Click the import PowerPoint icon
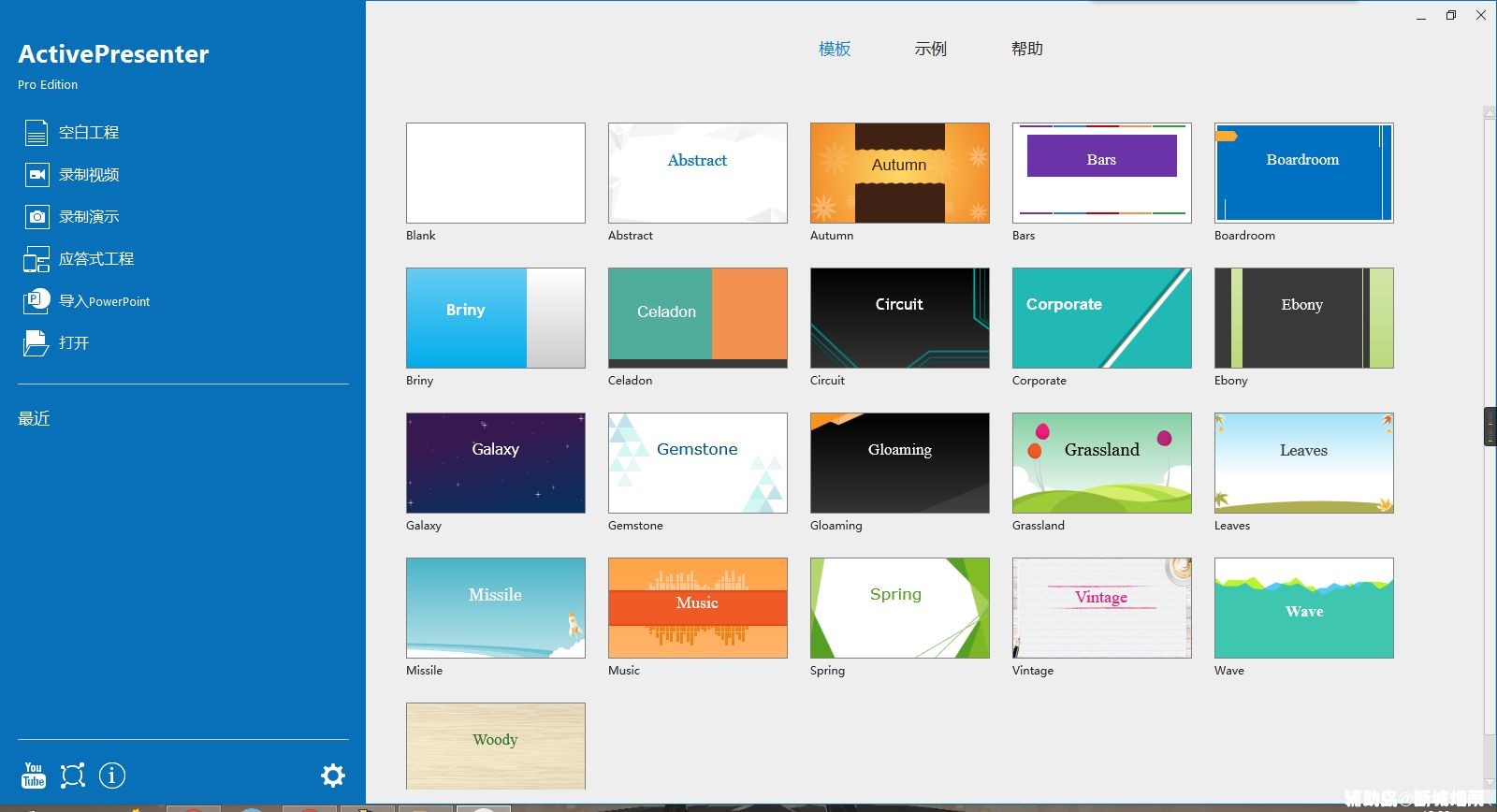Screen dimensions: 1497x812 pyautogui.click(x=36, y=300)
